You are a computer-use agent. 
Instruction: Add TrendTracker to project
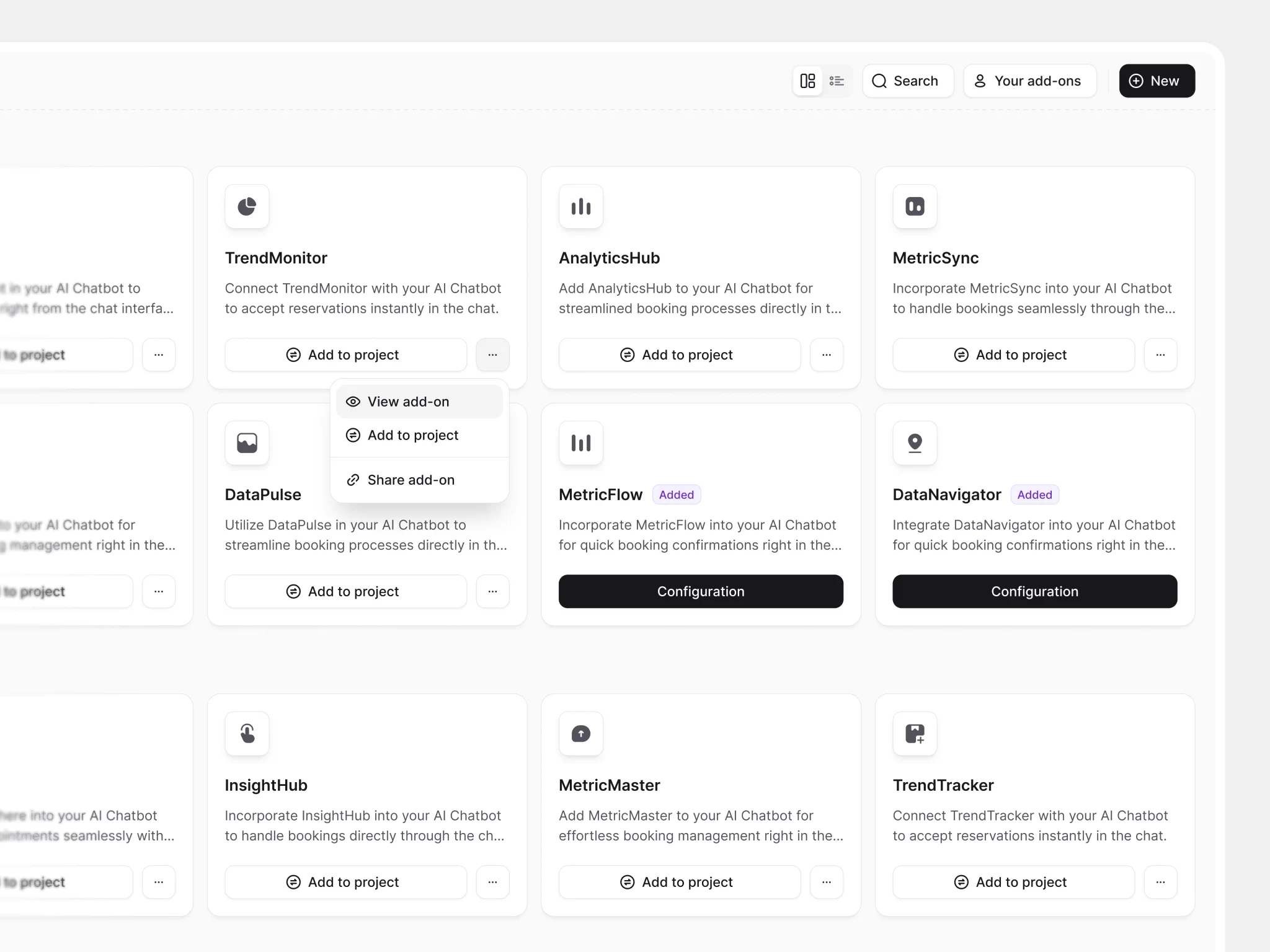1014,883
